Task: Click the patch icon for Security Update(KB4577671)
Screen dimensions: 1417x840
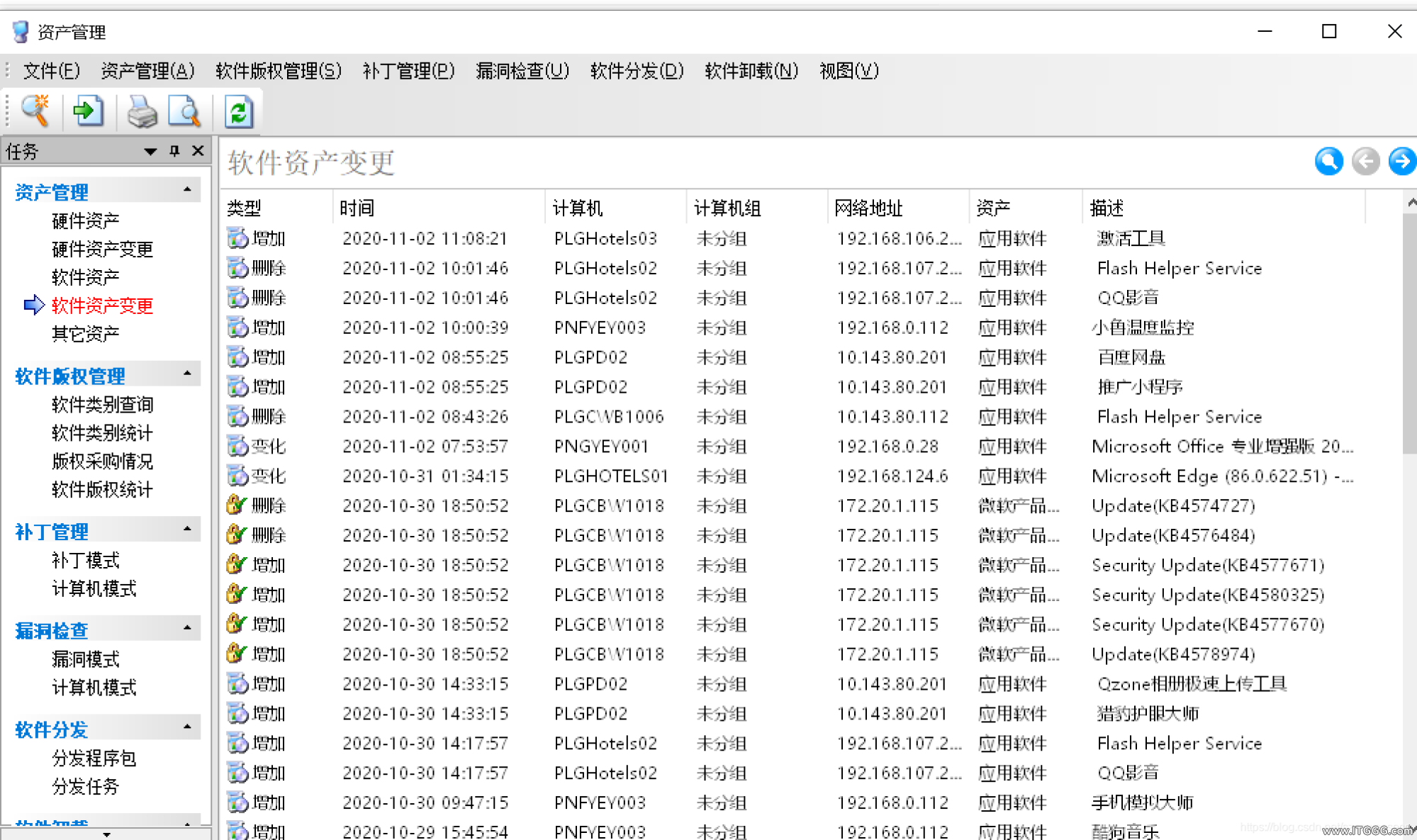Action: (237, 565)
